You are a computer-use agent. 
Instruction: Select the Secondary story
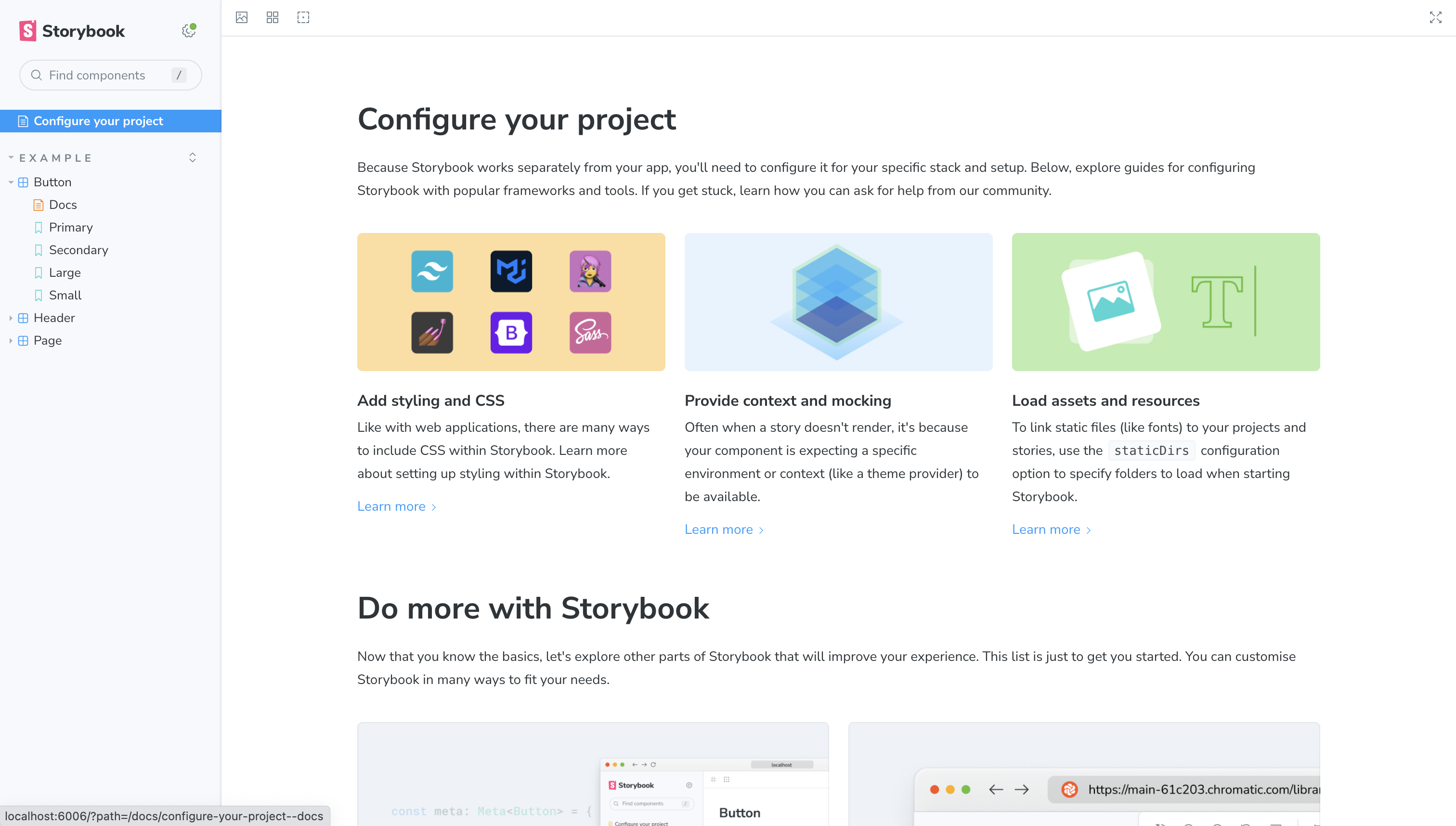pyautogui.click(x=78, y=250)
